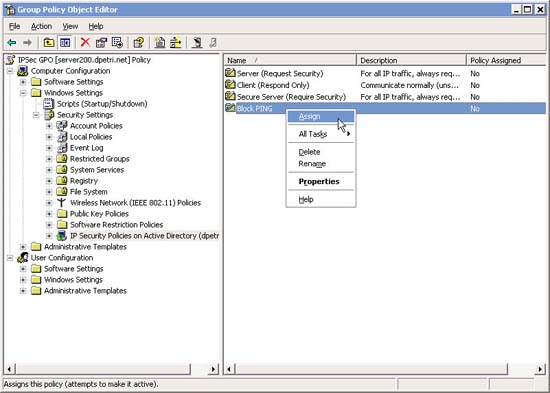Click the Up one level folder icon
550x393 pixels.
coord(49,43)
